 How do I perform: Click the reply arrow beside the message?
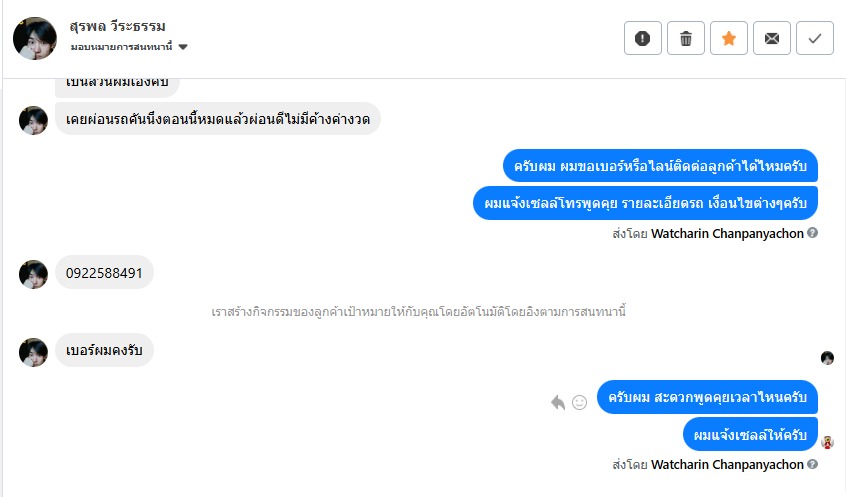tap(558, 402)
